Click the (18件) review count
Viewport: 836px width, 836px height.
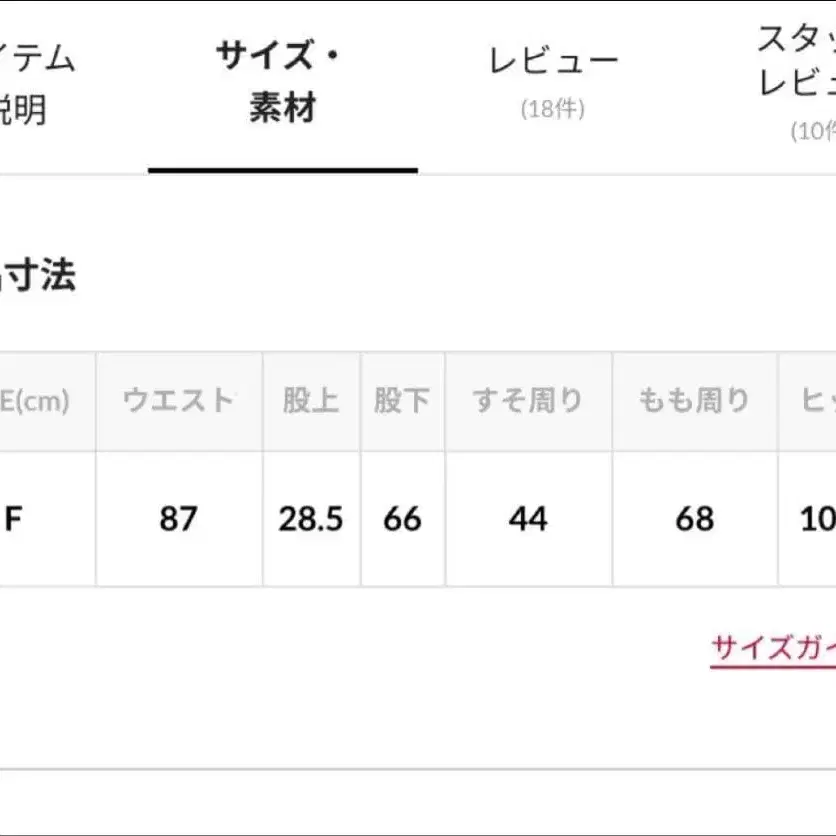(553, 109)
